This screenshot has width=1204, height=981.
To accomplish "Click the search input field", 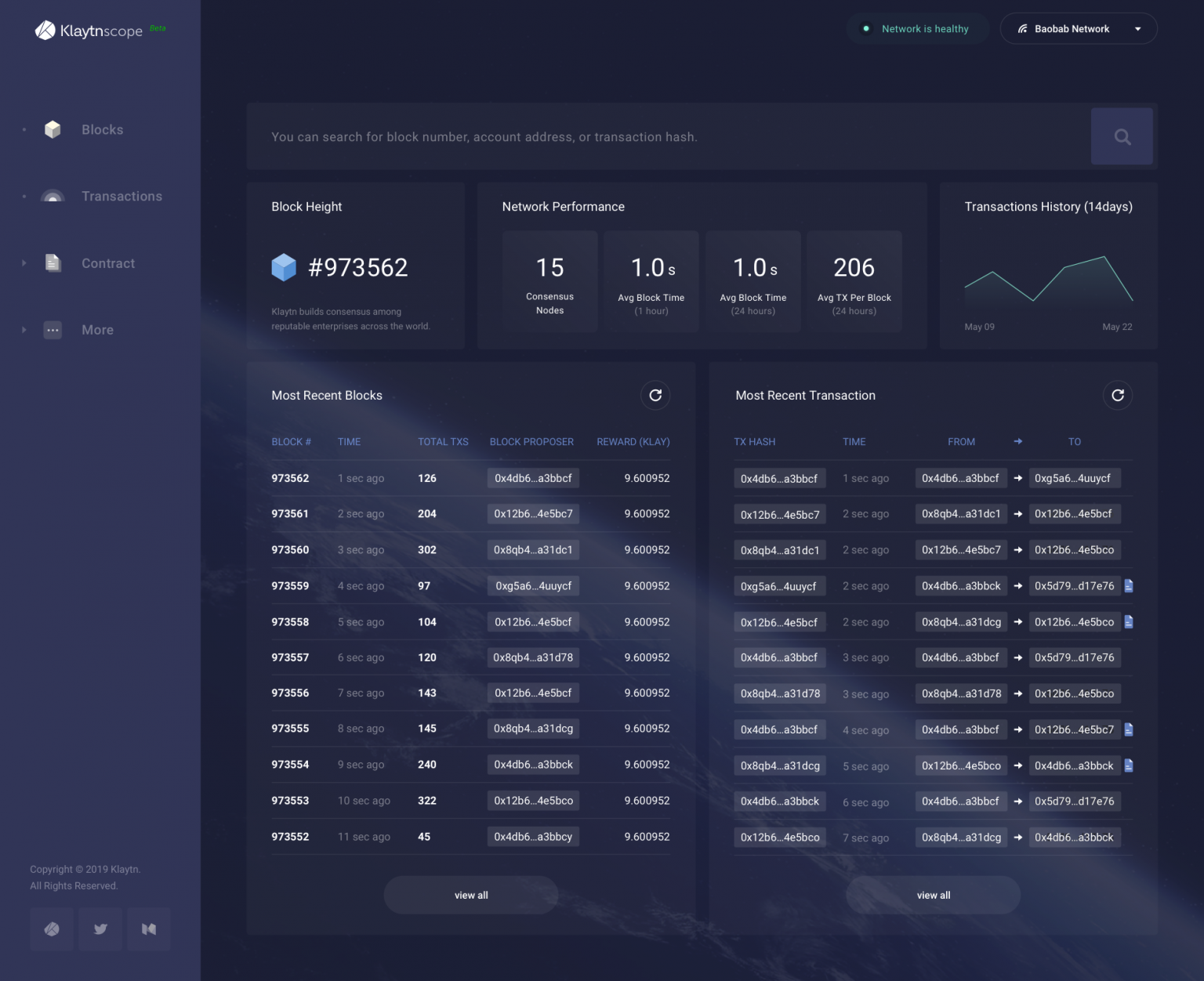I will (666, 136).
